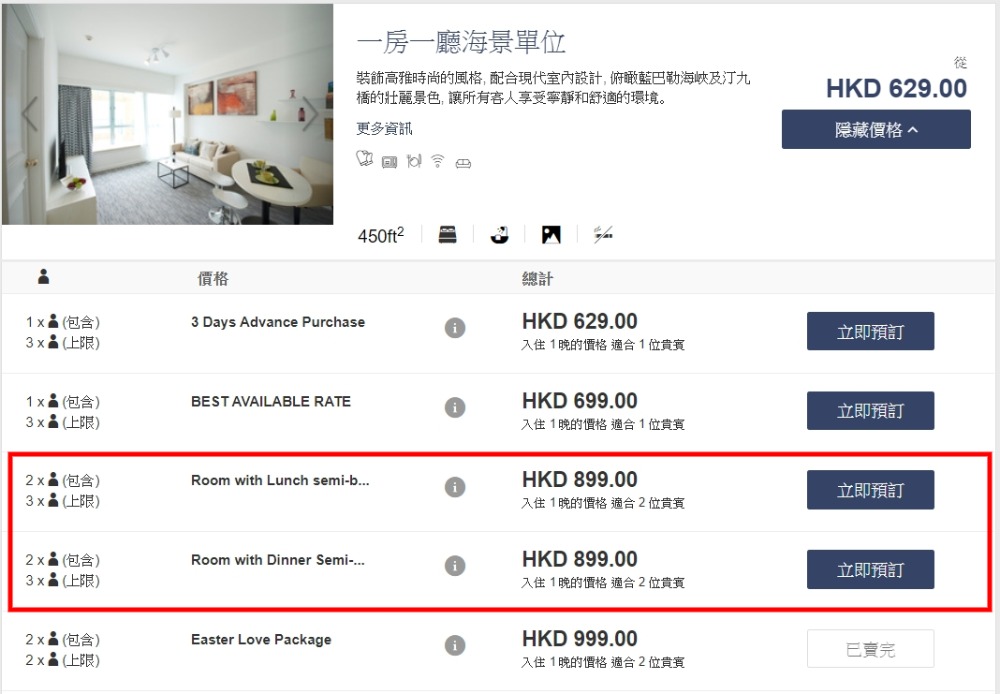
Task: Show info for BEST AVAILABLE RATE
Action: click(455, 407)
